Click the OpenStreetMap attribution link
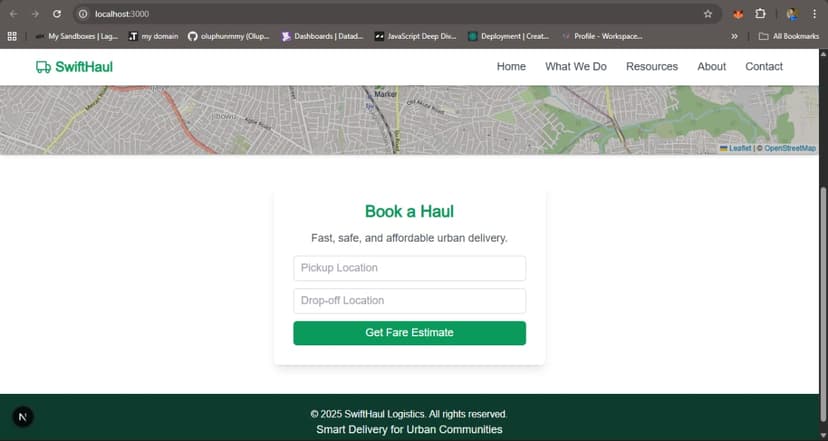 790,148
